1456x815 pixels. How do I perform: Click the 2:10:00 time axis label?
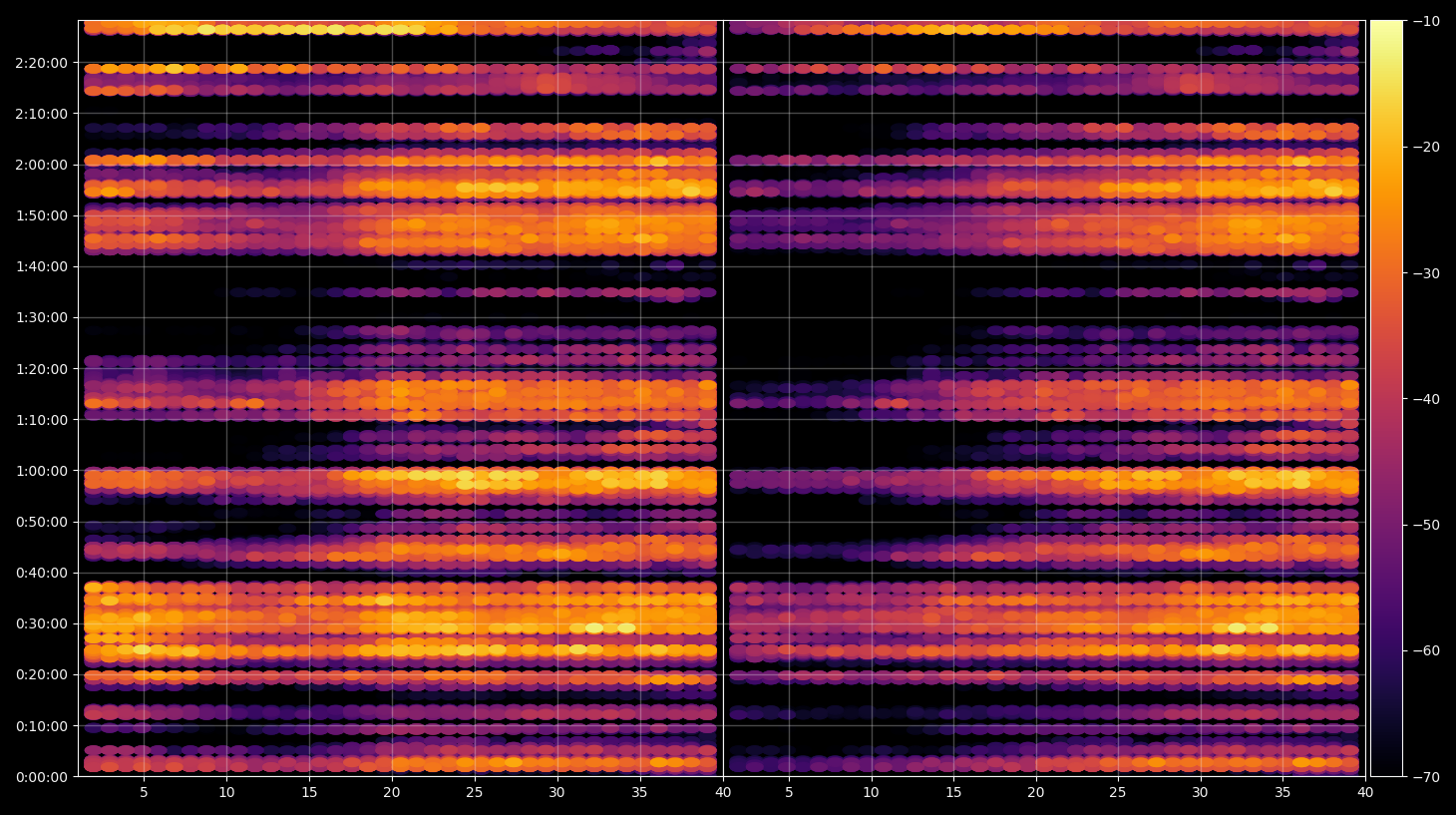click(x=42, y=114)
